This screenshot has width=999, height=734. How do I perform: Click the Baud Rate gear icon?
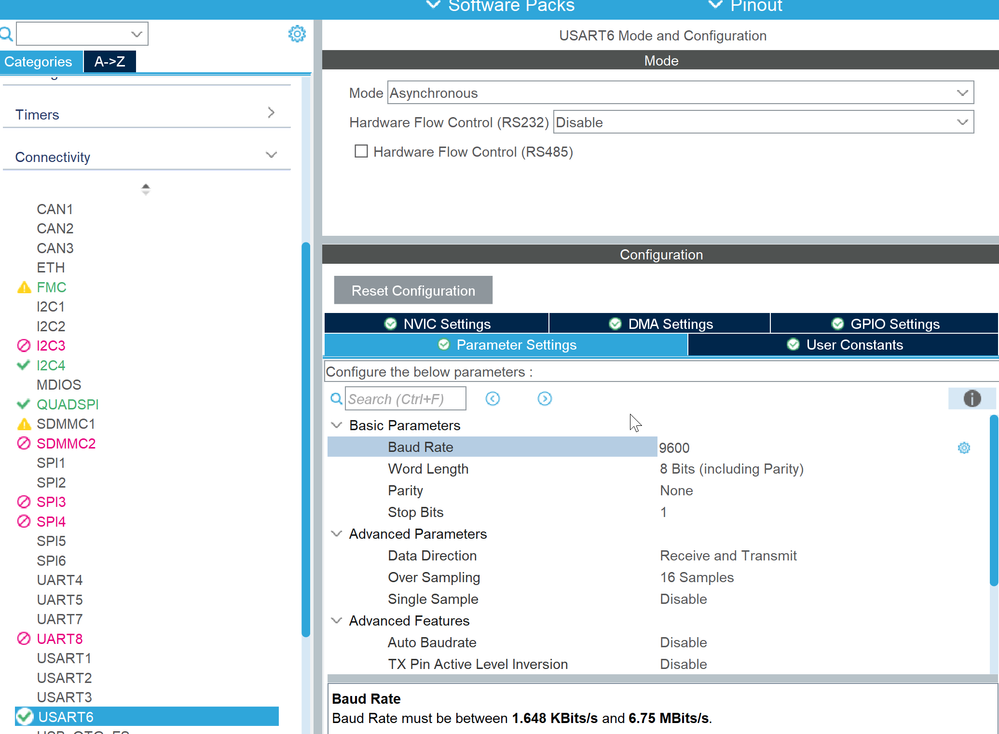[x=964, y=448]
